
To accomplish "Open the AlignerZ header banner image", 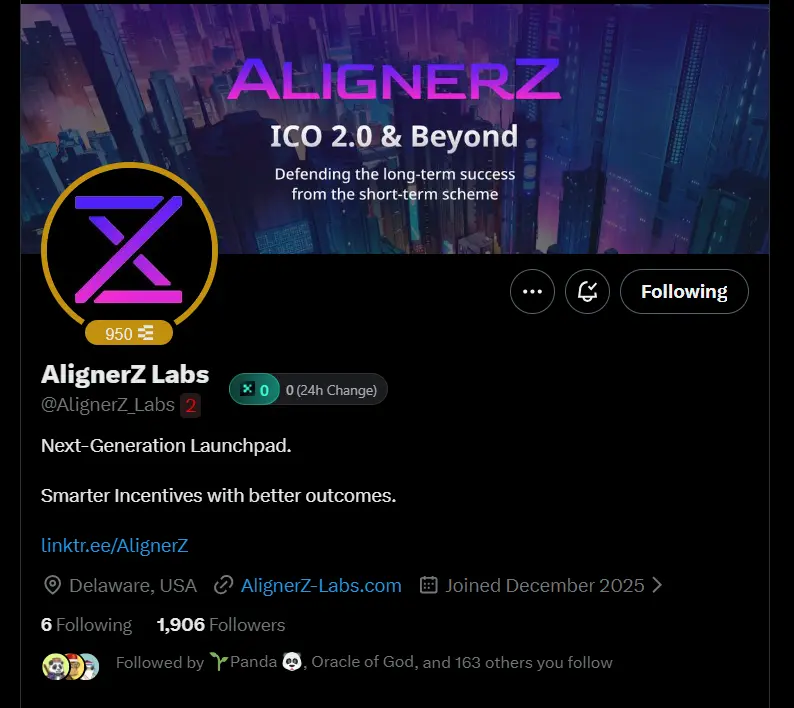I will point(395,129).
